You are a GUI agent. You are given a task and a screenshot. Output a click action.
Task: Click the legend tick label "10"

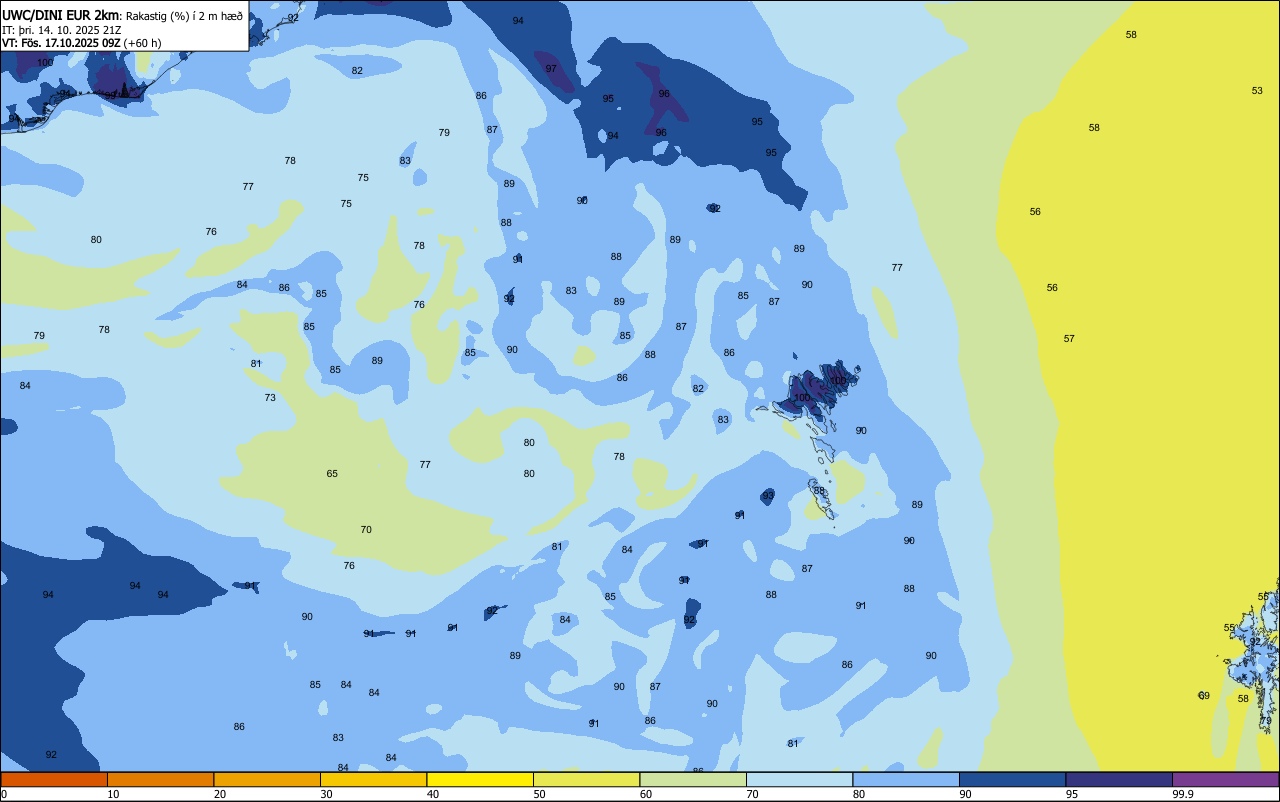click(113, 794)
